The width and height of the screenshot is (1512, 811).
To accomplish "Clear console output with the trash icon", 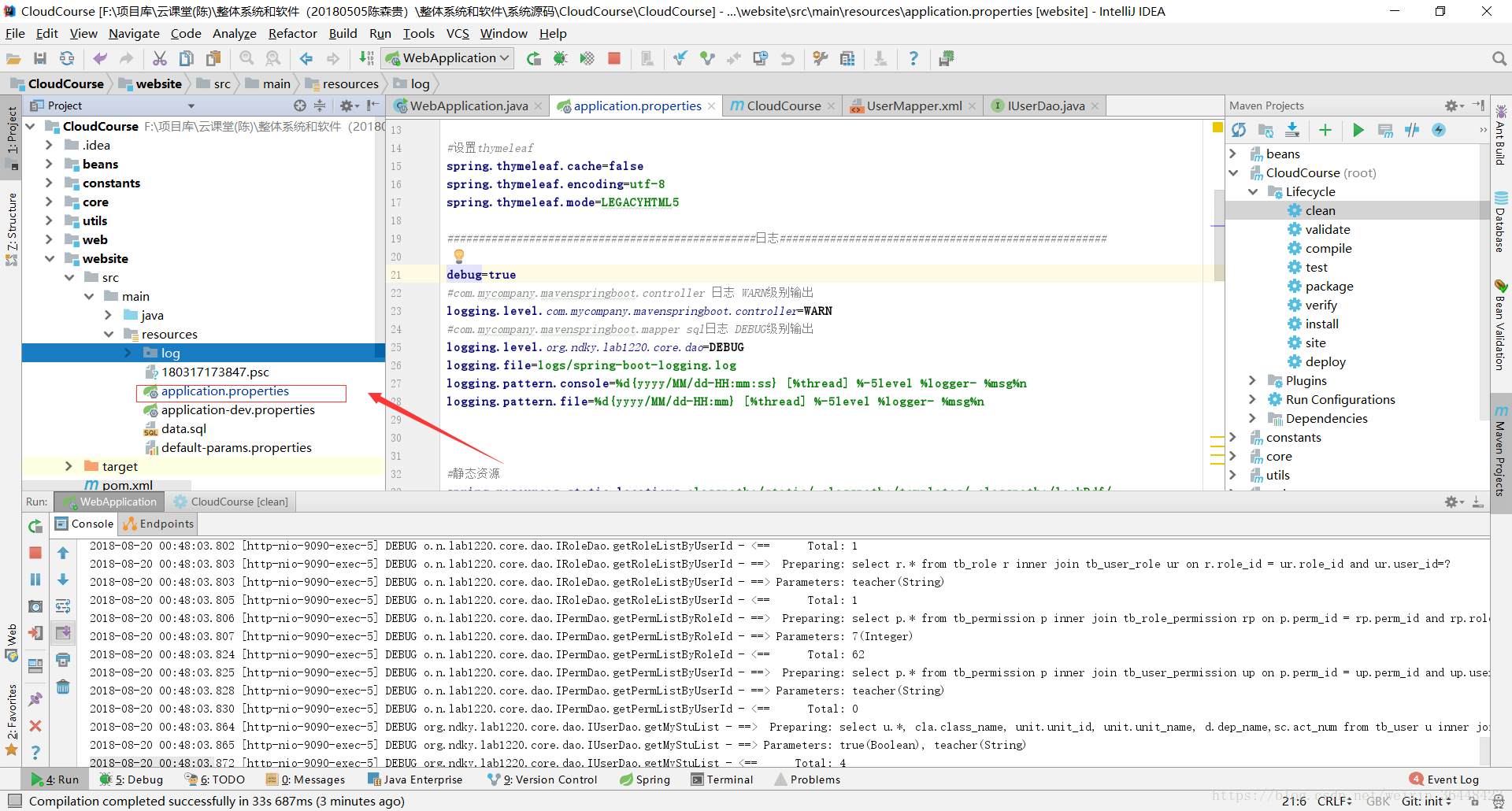I will point(63,687).
